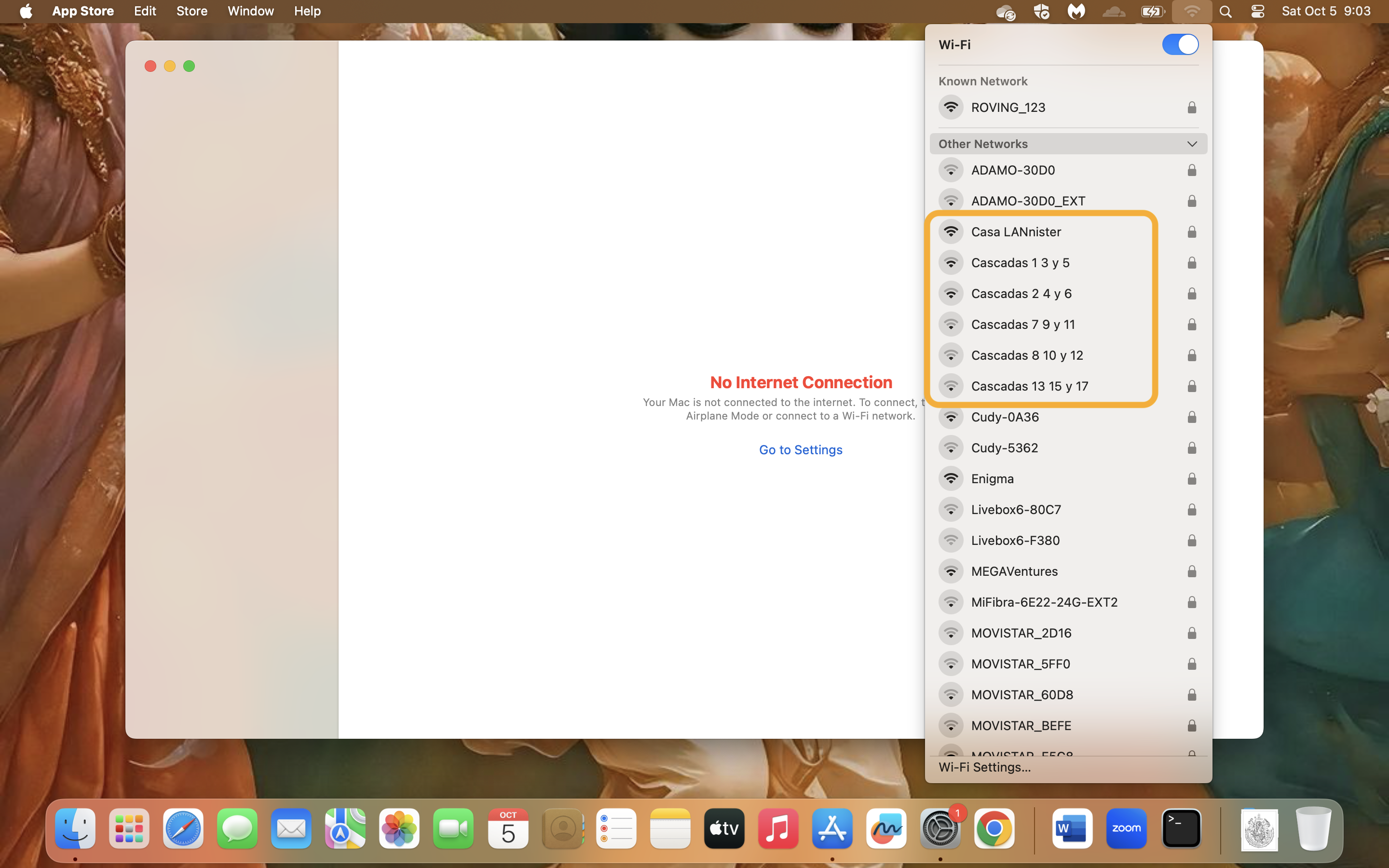The height and width of the screenshot is (868, 1389).
Task: Open the Malwarebytes menu bar icon
Action: pos(1076,12)
